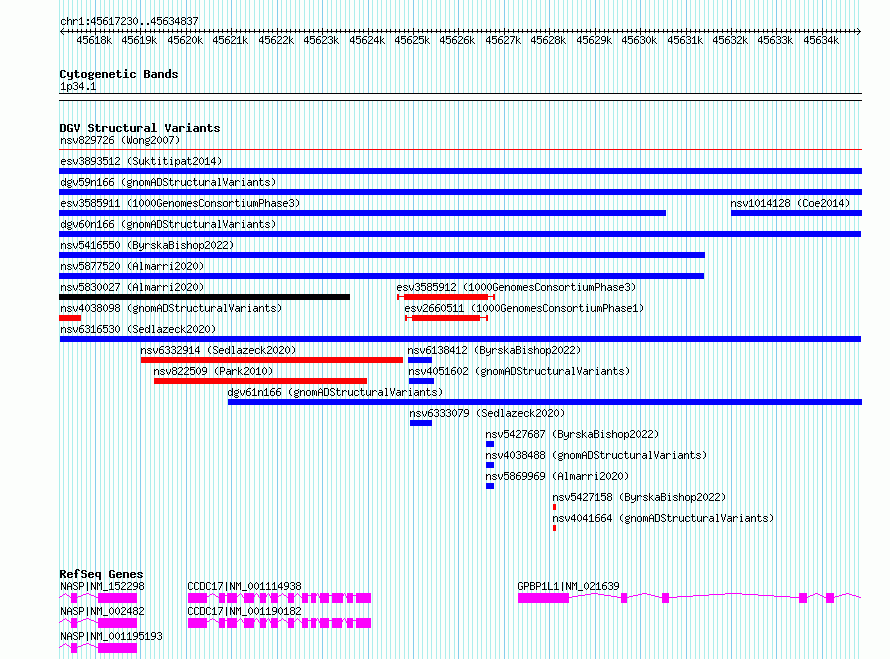Click esv3585911 (1000GenomesConsortiumPhase3) label

pyautogui.click(x=180, y=203)
